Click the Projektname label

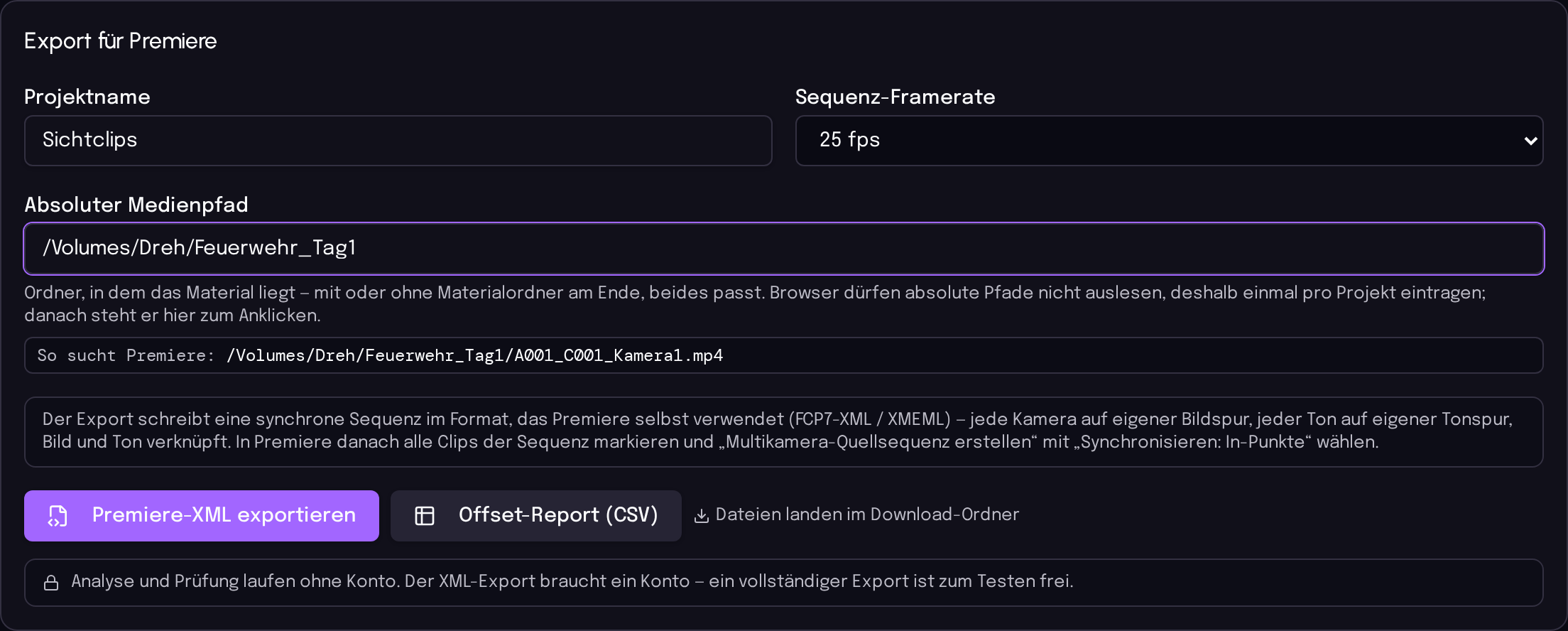pyautogui.click(x=87, y=97)
